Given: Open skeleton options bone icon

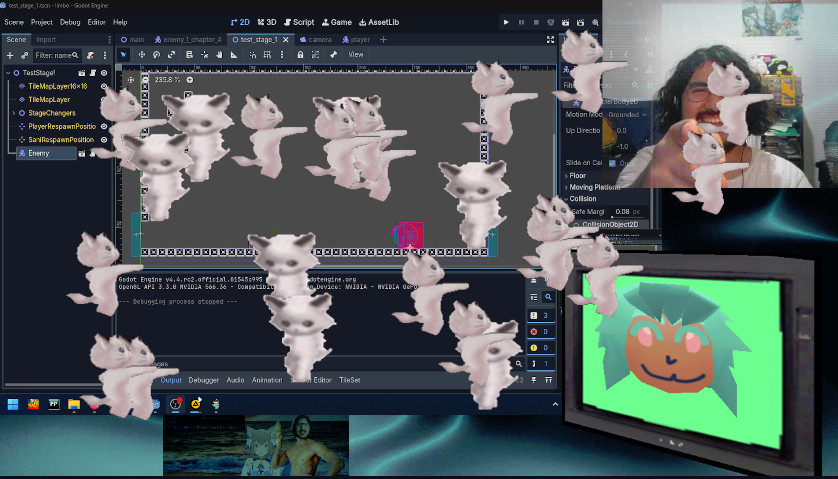Looking at the screenshot, I should [333, 55].
